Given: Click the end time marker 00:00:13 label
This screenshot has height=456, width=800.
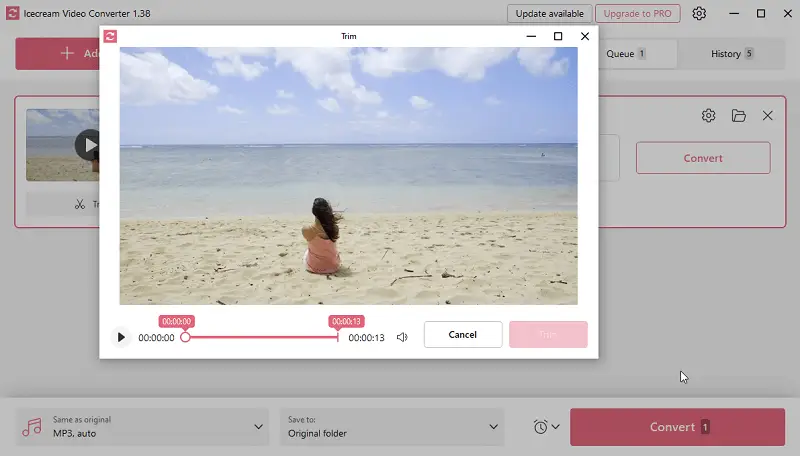Looking at the screenshot, I should 346,321.
